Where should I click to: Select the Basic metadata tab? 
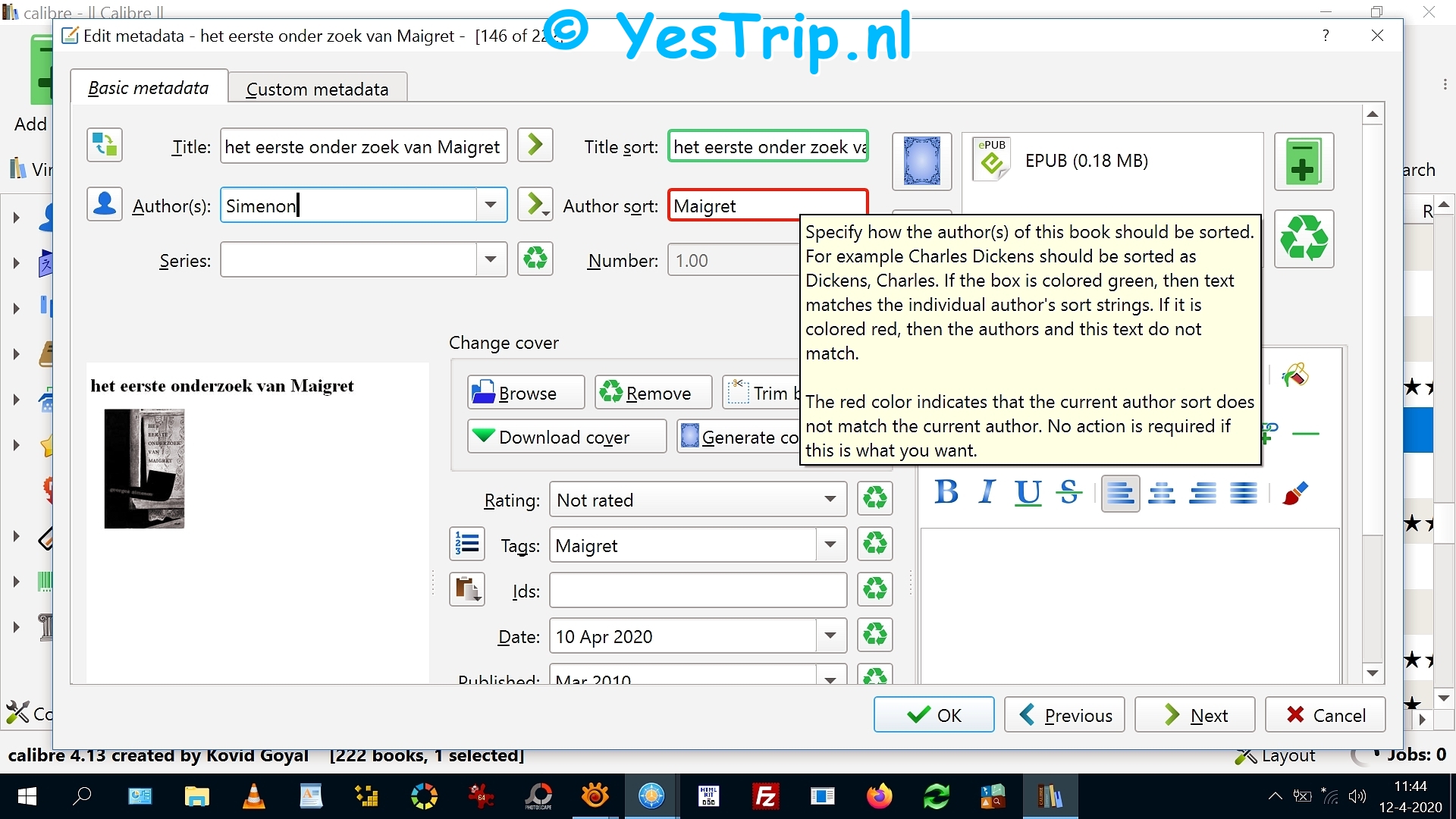pos(149,88)
